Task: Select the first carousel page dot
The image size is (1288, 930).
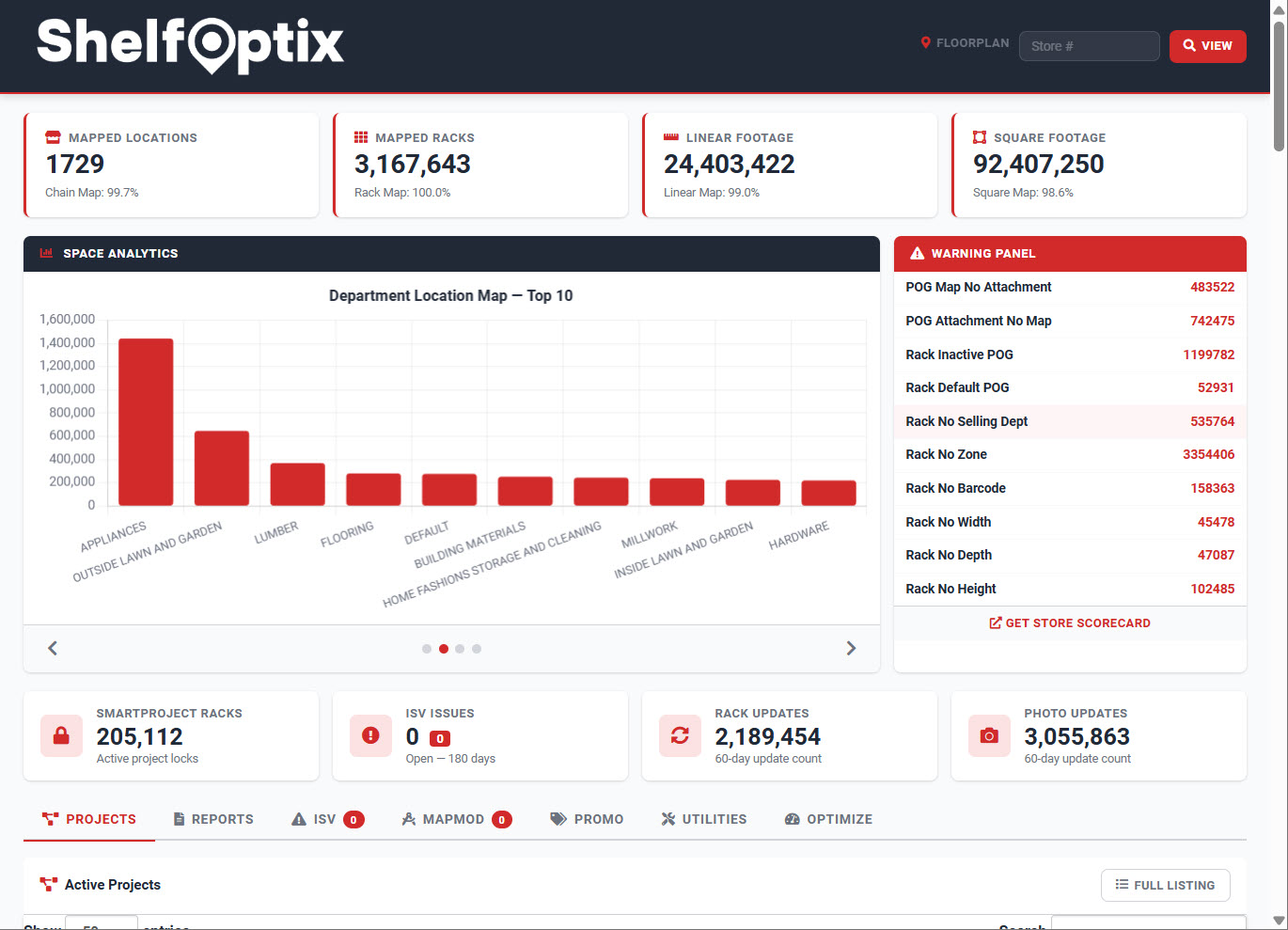Action: point(426,648)
